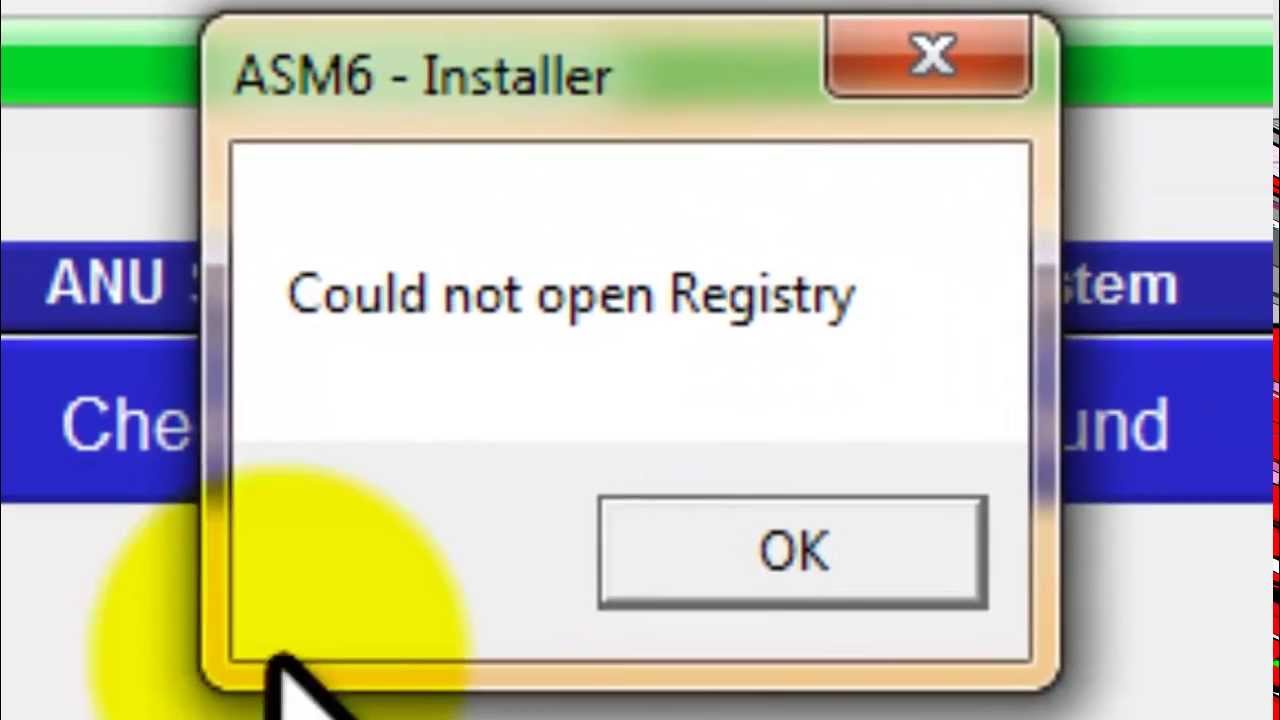Click the OK button in the dialog
The image size is (1280, 720).
[x=793, y=552]
